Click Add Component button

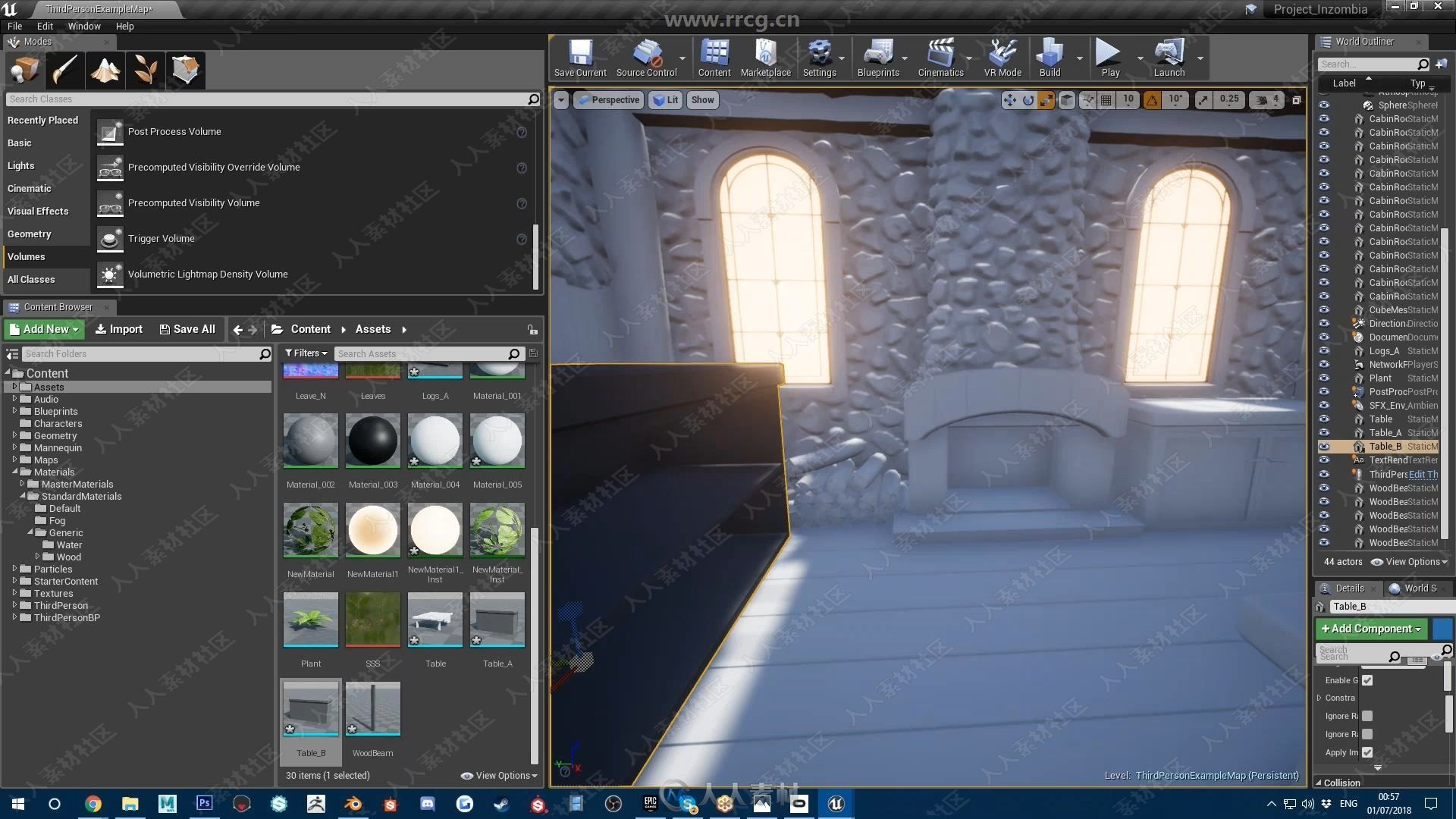[1371, 629]
